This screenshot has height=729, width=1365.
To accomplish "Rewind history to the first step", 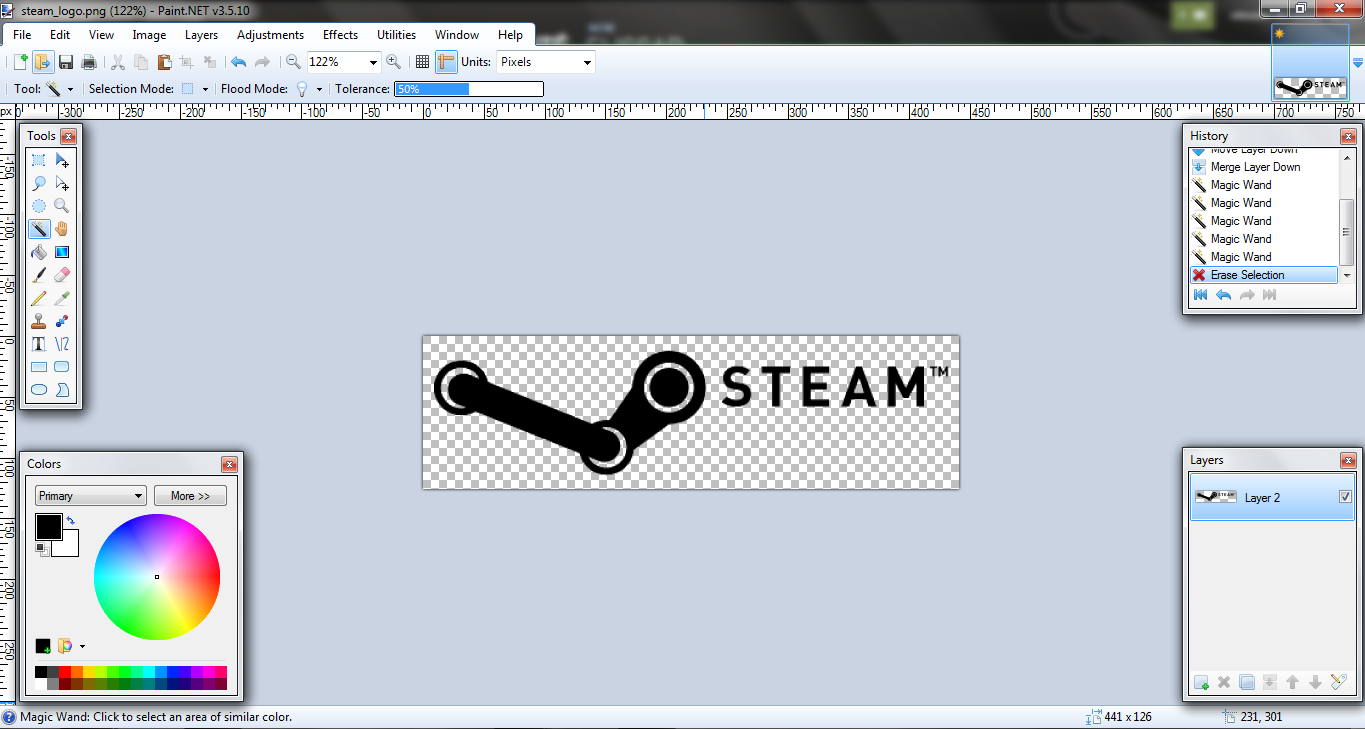I will [x=1200, y=295].
